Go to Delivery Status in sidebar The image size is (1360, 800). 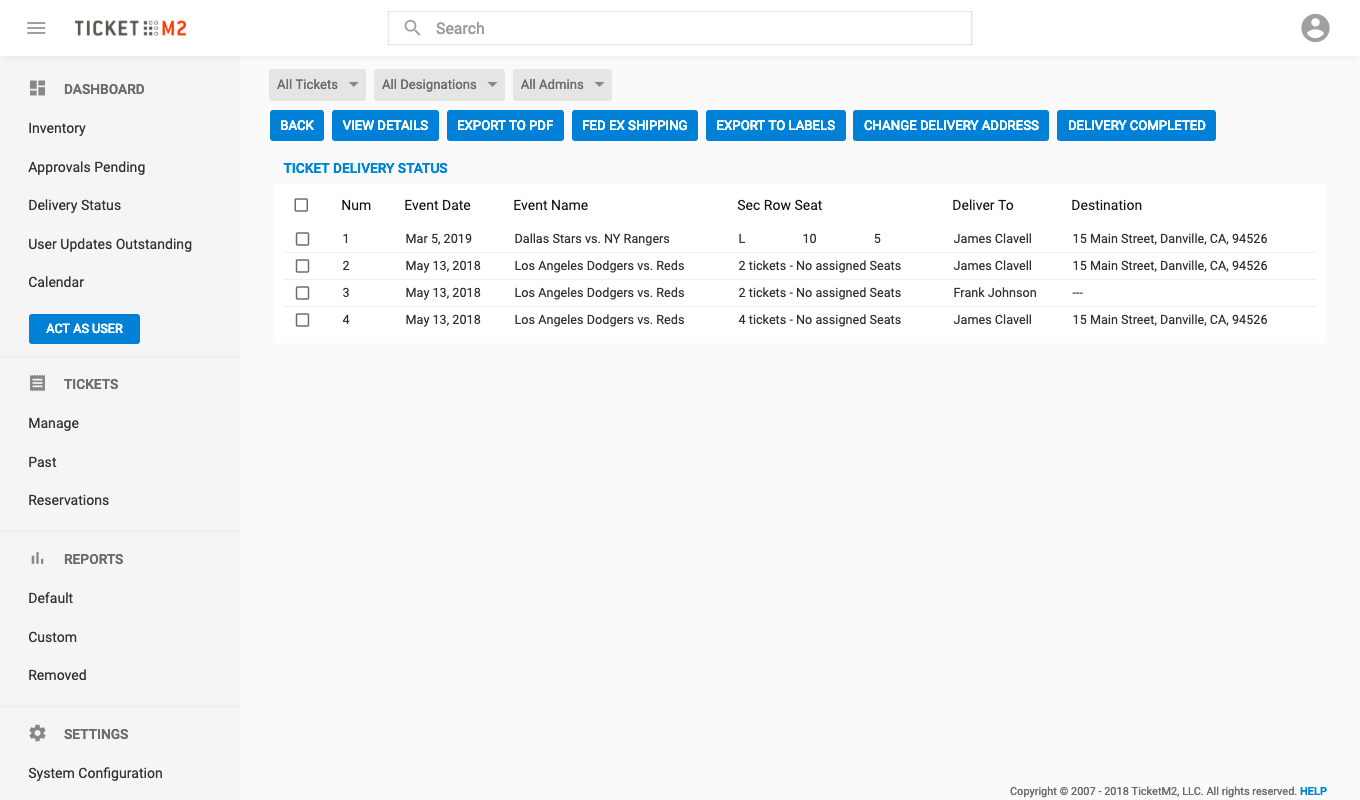(x=74, y=205)
